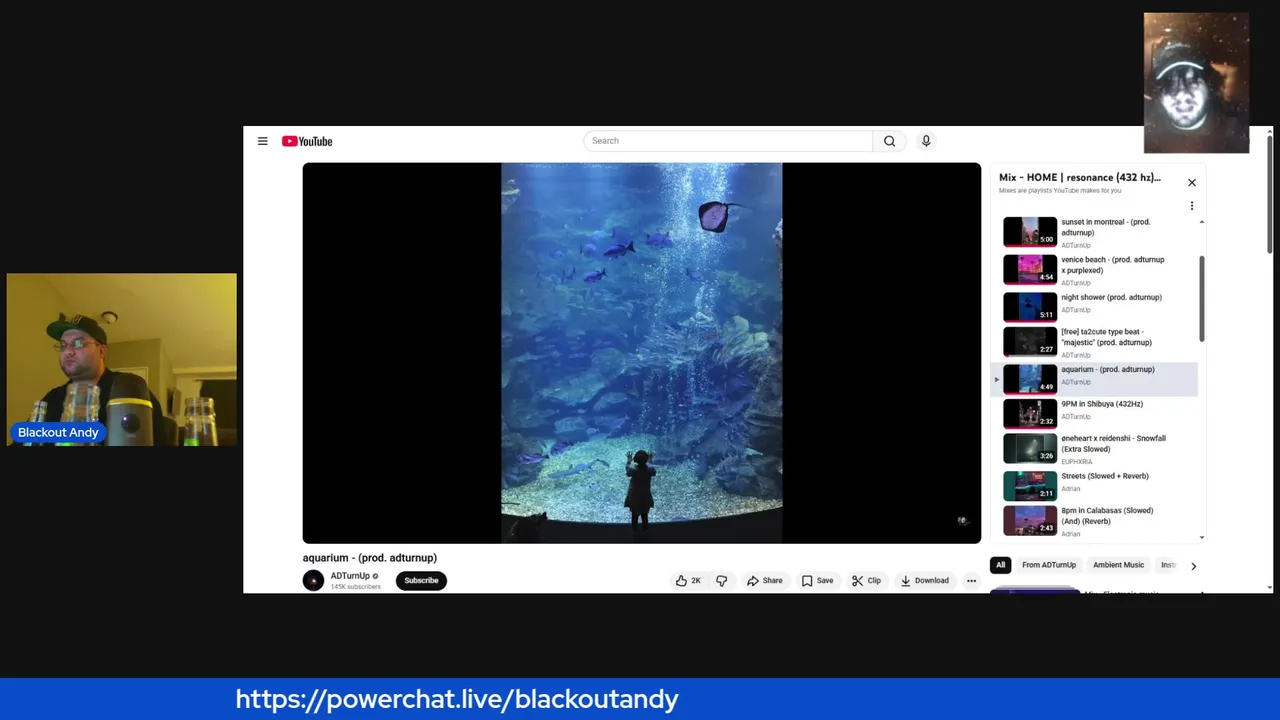Select the 'majestic' ta2cute type beat title
Viewport: 1280px width, 720px height.
[1106, 337]
